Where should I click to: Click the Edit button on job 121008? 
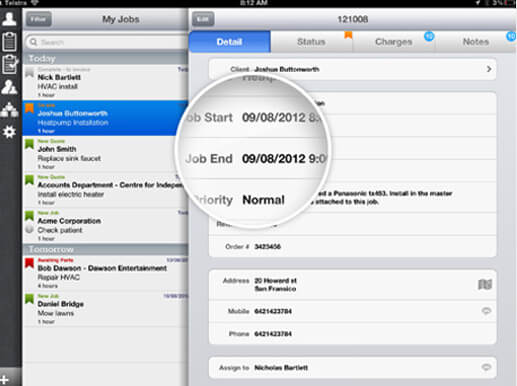pyautogui.click(x=203, y=19)
